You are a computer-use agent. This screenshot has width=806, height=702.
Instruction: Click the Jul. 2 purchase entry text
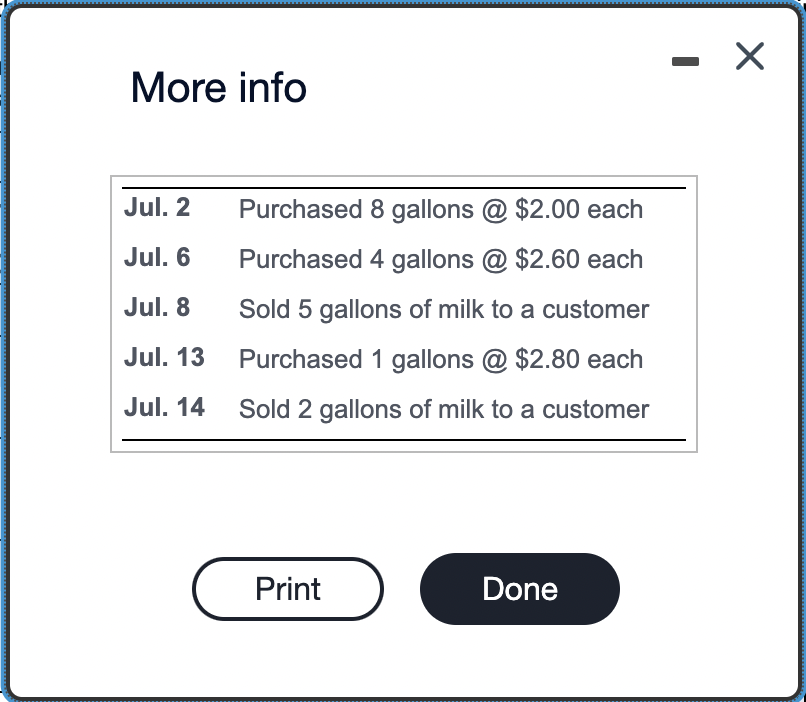click(440, 210)
